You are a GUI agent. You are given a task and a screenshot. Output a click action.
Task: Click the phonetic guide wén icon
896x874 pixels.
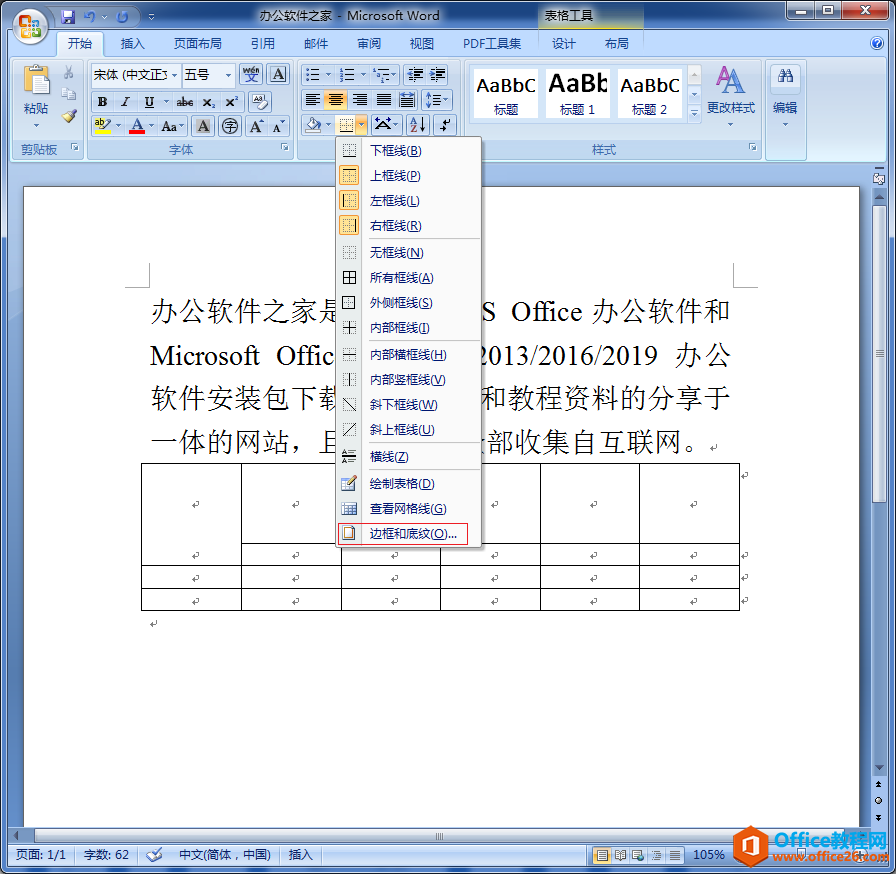(x=251, y=74)
